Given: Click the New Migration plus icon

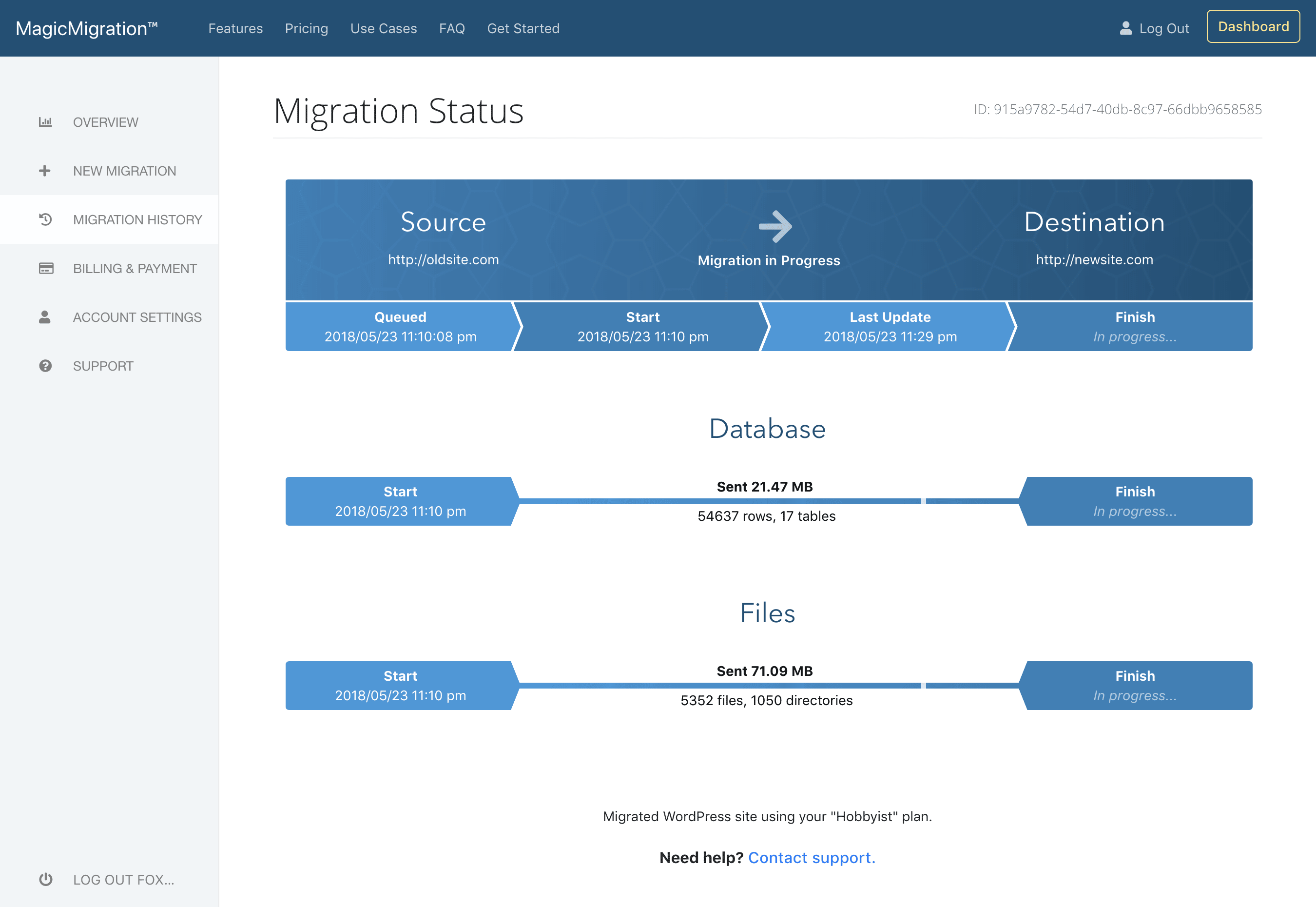Looking at the screenshot, I should (45, 171).
